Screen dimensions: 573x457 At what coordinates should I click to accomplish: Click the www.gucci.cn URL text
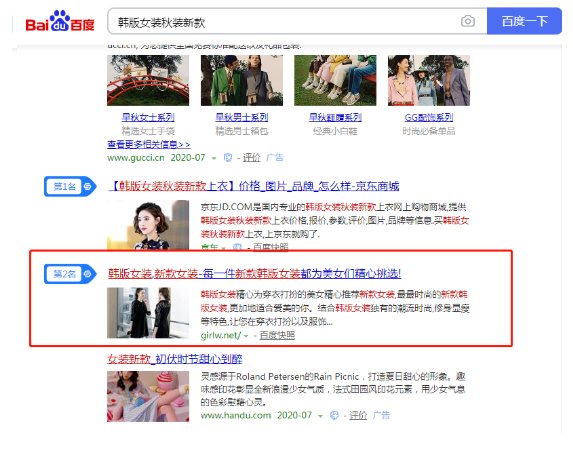pos(136,158)
